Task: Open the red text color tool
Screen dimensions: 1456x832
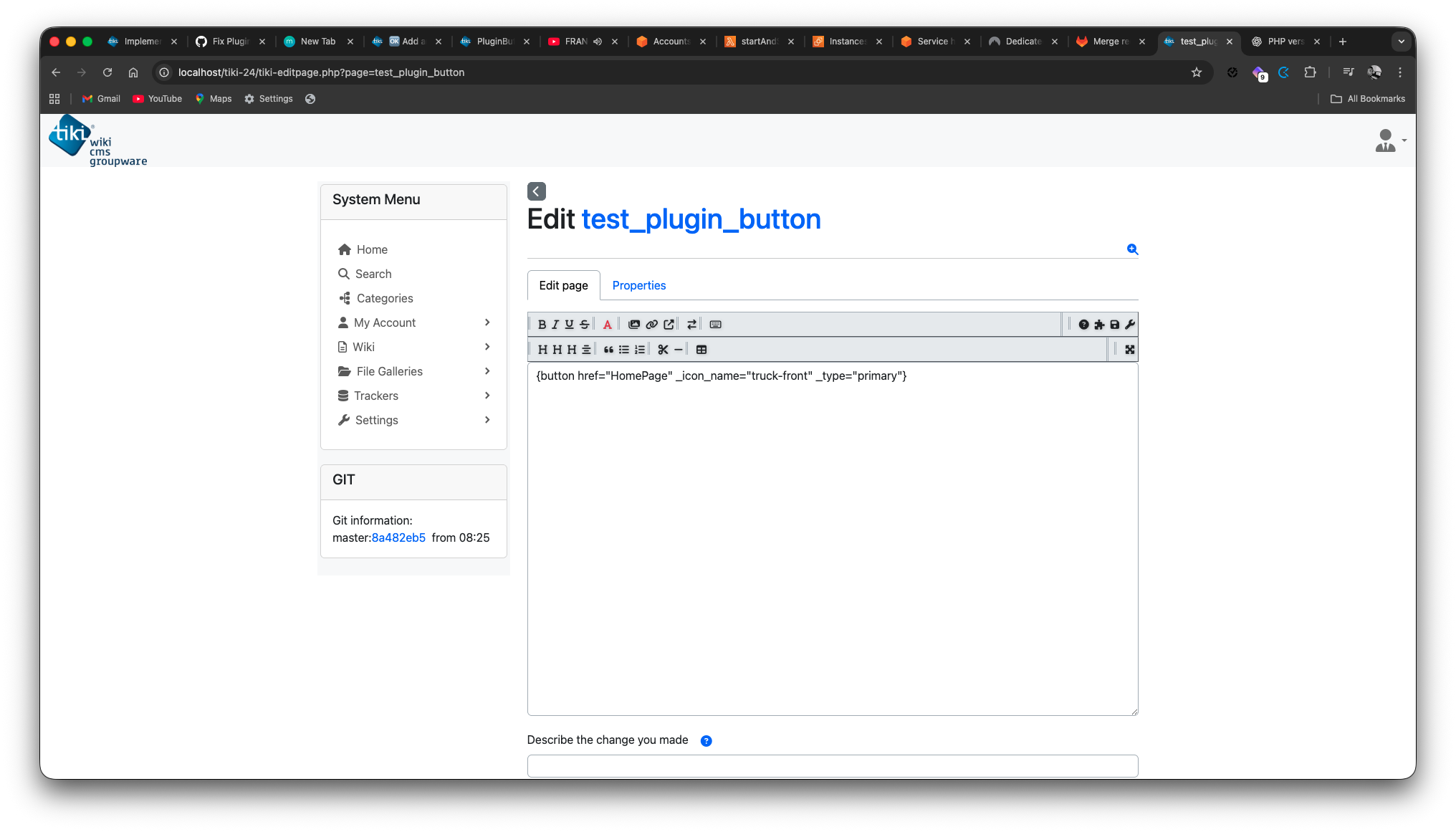Action: coord(608,325)
